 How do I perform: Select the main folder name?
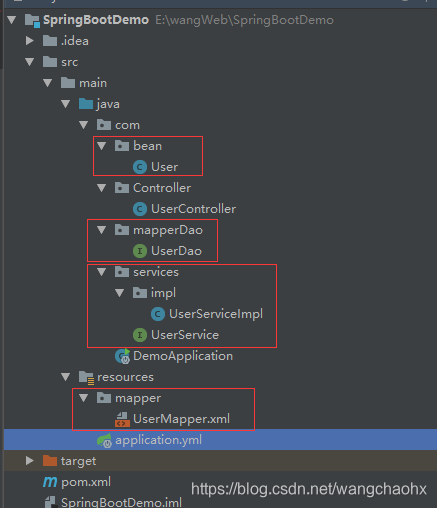[x=93, y=83]
